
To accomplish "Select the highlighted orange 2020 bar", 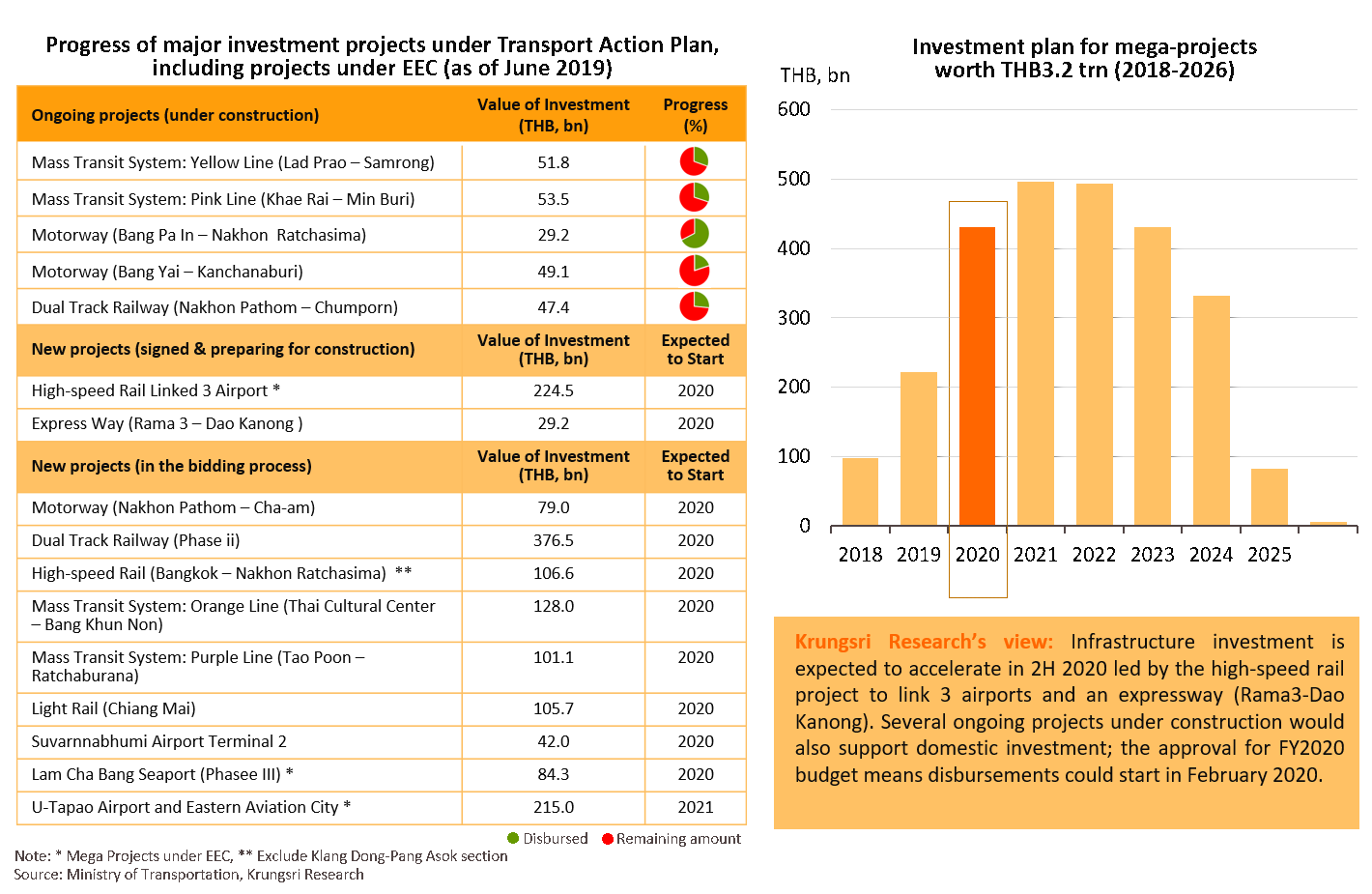I will (977, 377).
